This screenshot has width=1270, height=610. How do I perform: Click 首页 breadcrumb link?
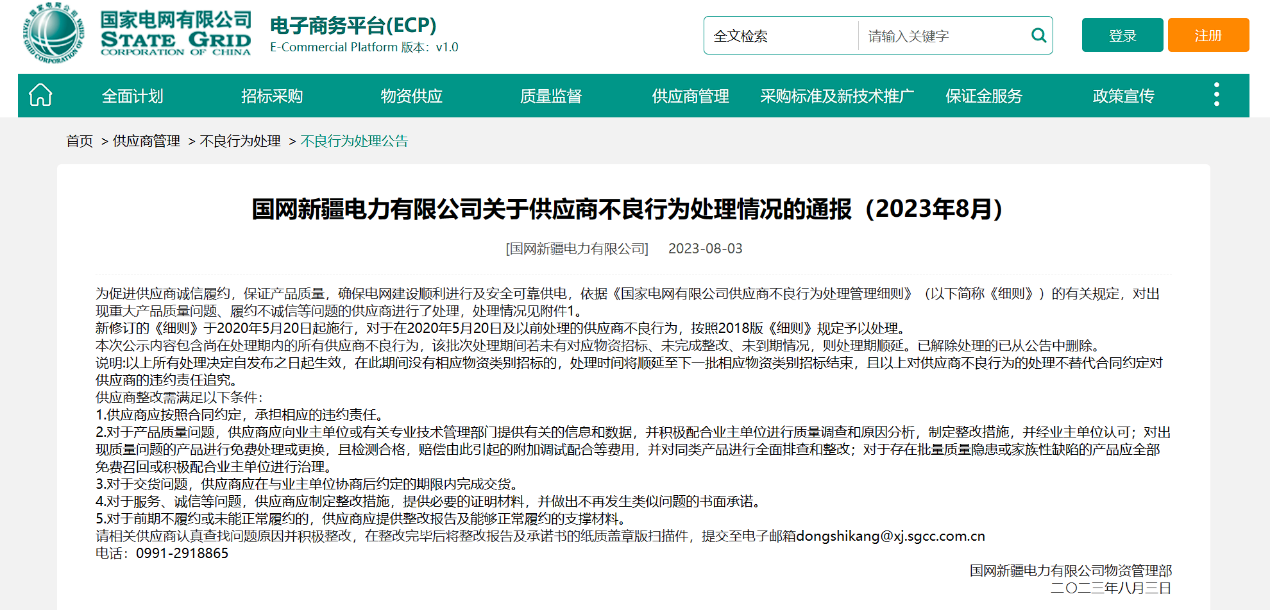tap(80, 141)
